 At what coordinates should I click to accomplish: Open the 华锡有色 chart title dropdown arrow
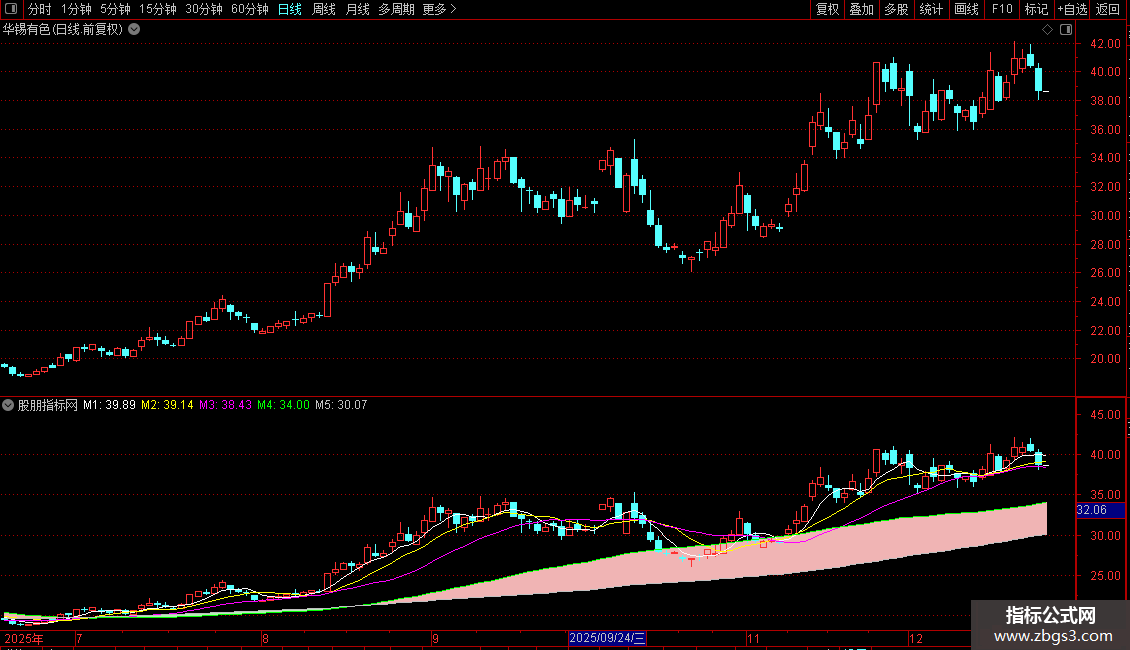click(x=134, y=30)
